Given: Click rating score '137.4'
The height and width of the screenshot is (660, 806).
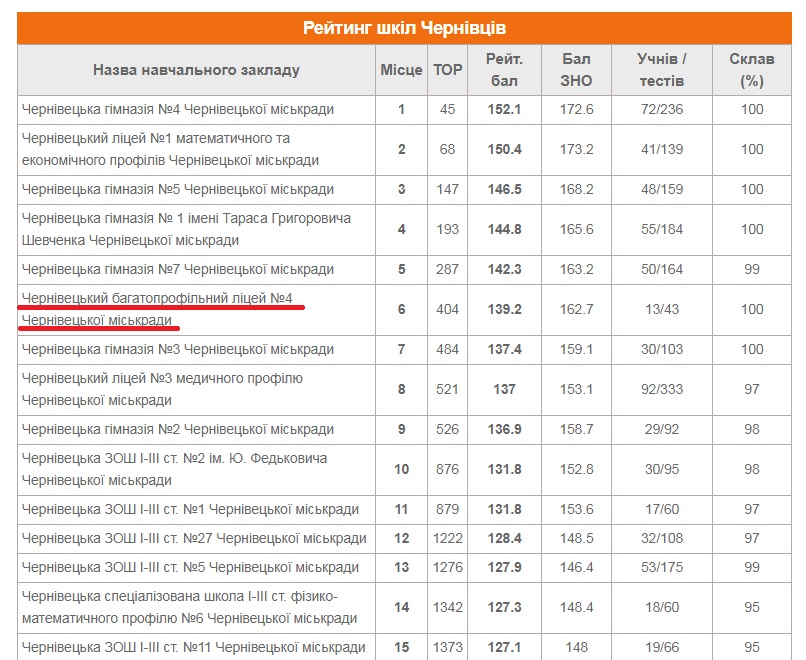Looking at the screenshot, I should pos(504,350).
